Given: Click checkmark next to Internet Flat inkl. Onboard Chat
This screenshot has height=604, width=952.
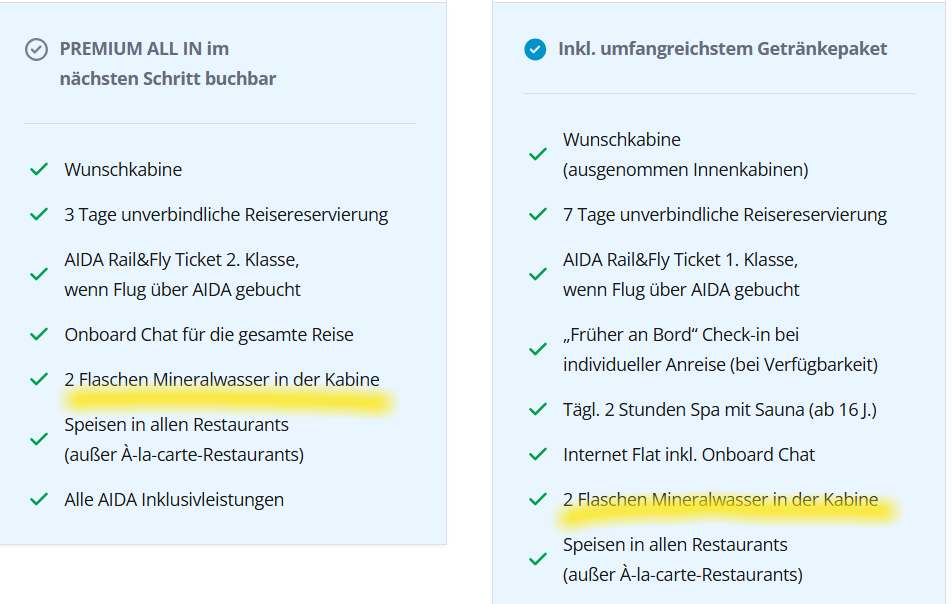Looking at the screenshot, I should tap(538, 455).
